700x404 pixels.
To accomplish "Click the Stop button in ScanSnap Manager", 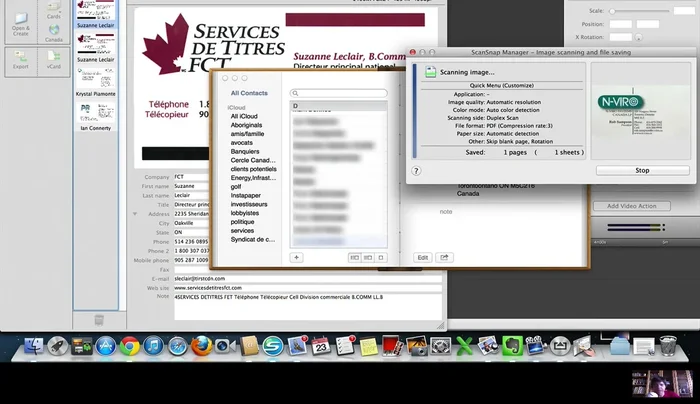I will [642, 171].
